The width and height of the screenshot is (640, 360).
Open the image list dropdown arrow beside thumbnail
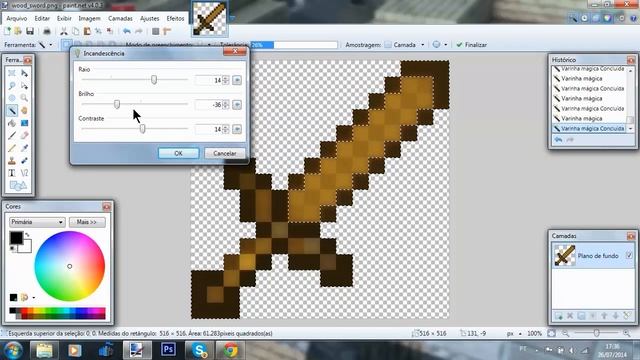(232, 18)
